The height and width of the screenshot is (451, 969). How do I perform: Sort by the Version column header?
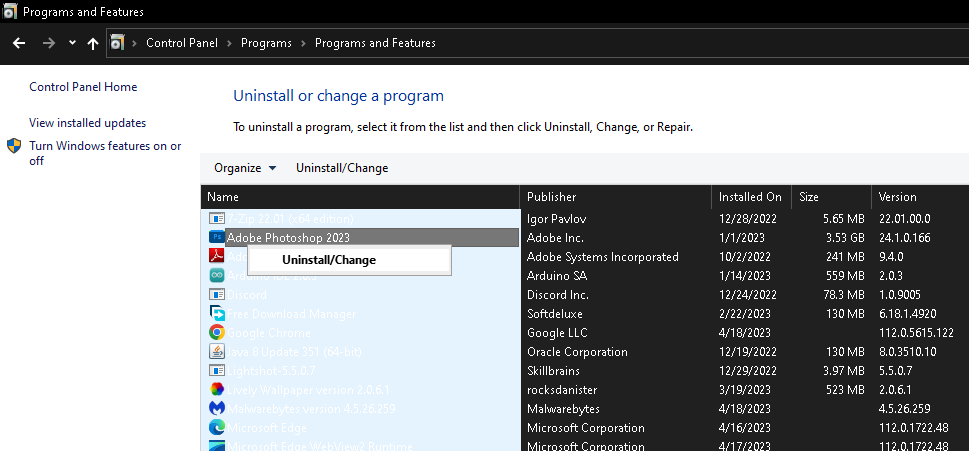point(920,197)
